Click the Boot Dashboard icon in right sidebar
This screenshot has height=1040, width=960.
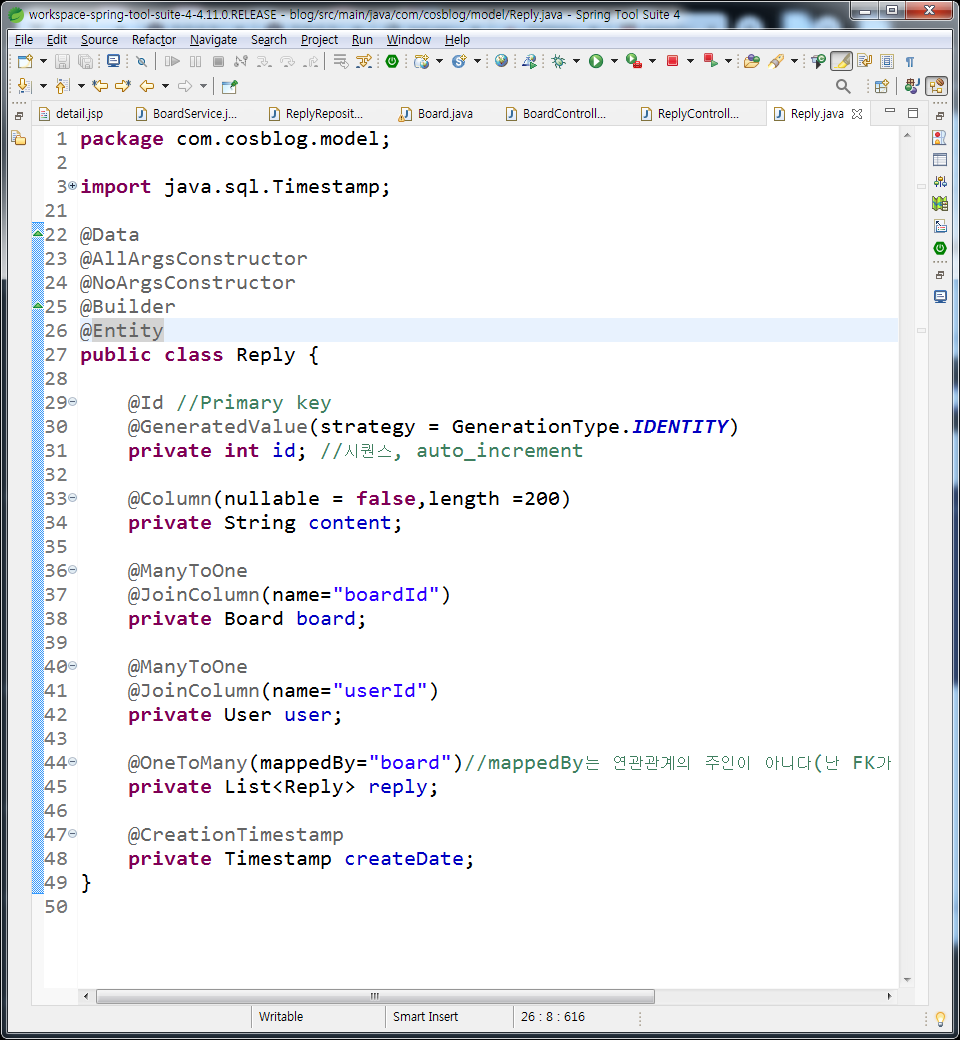940,249
